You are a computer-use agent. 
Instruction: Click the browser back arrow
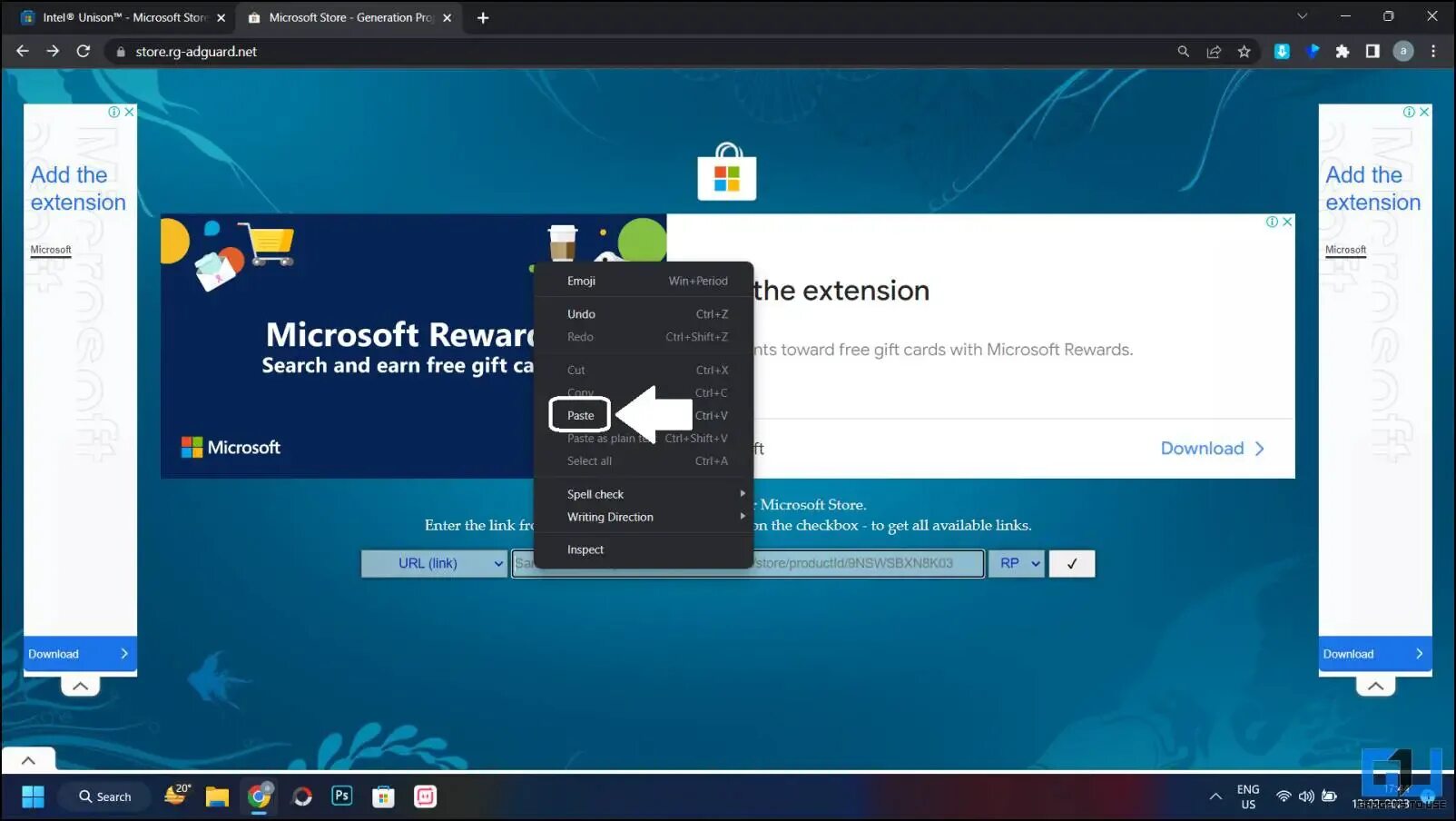(23, 52)
